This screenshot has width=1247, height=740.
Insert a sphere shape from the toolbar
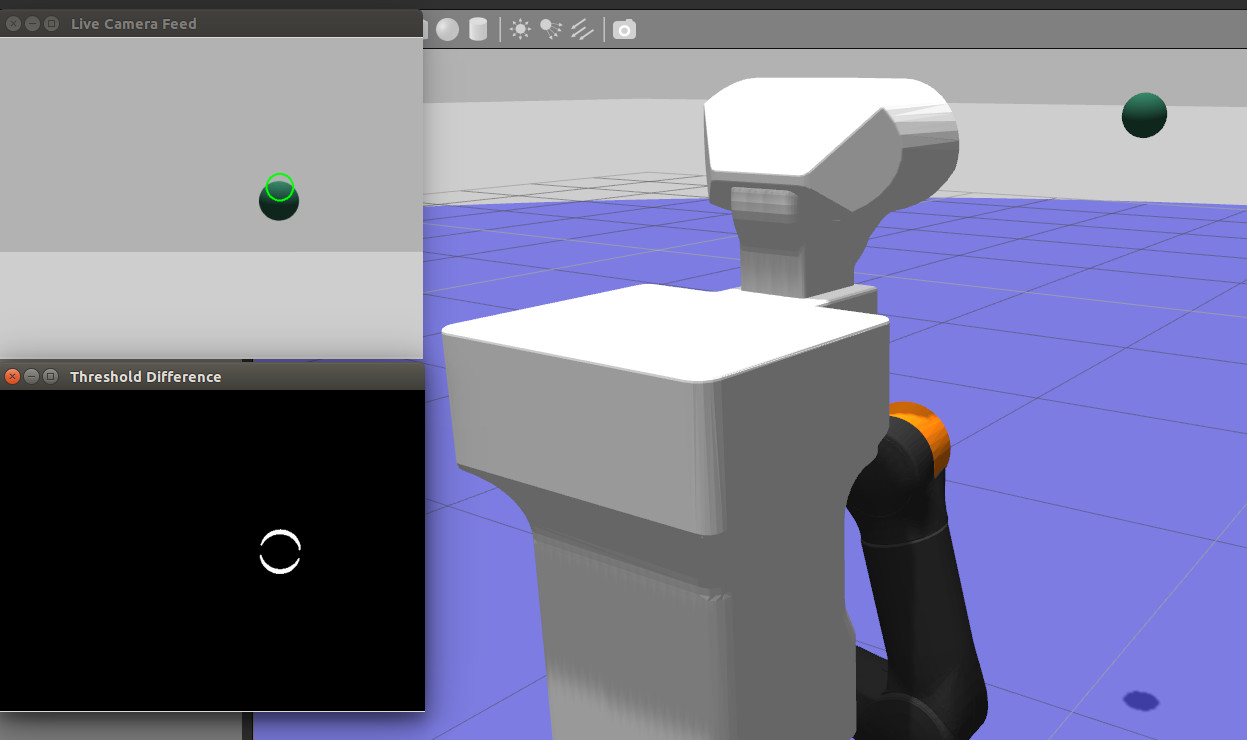[447, 29]
